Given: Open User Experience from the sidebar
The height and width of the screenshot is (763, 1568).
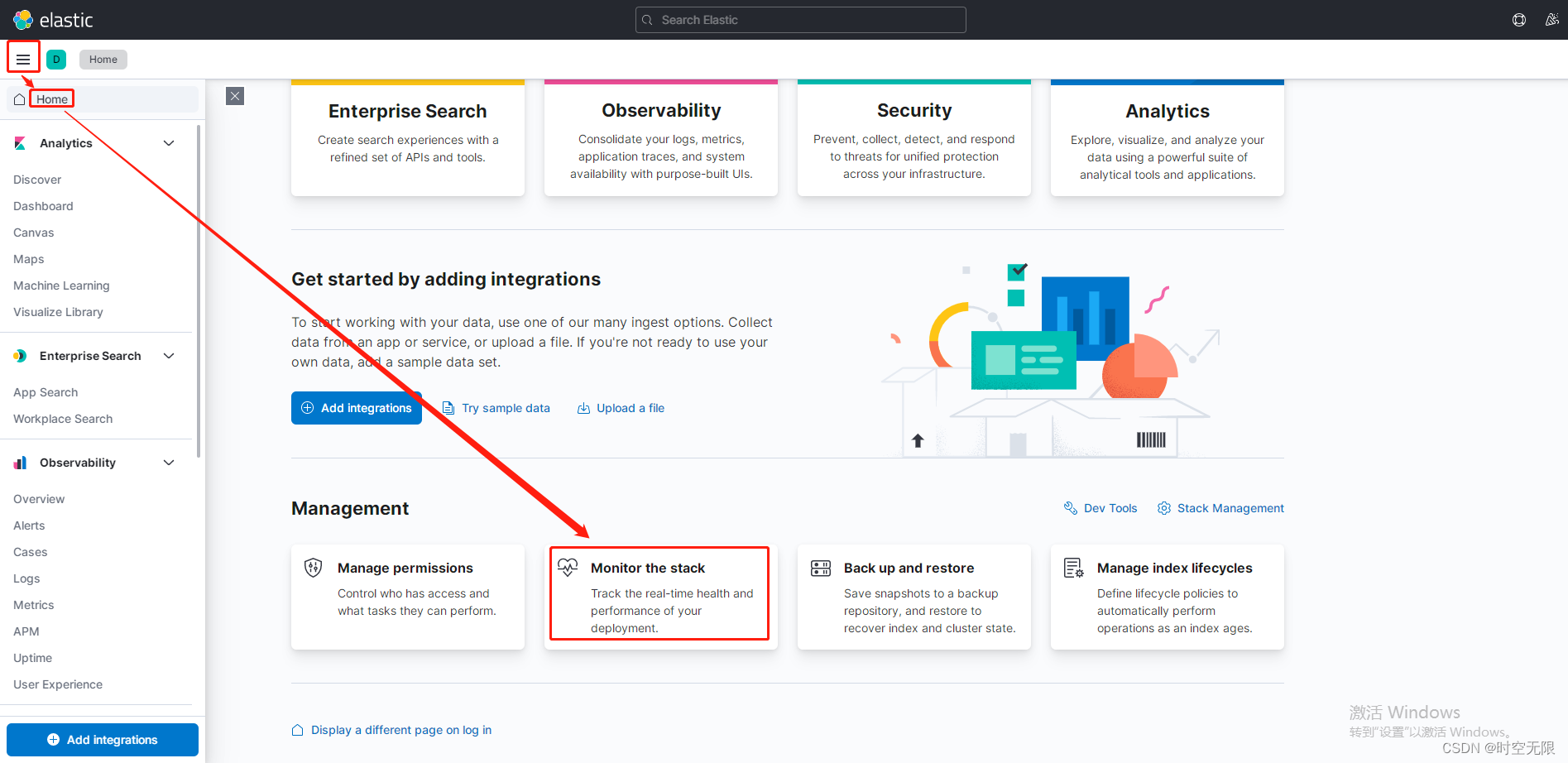Looking at the screenshot, I should [x=58, y=684].
